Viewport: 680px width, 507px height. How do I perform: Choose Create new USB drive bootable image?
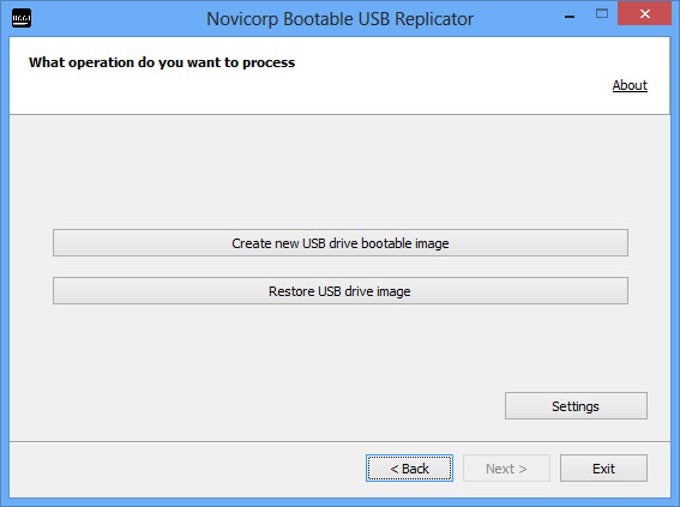click(340, 243)
